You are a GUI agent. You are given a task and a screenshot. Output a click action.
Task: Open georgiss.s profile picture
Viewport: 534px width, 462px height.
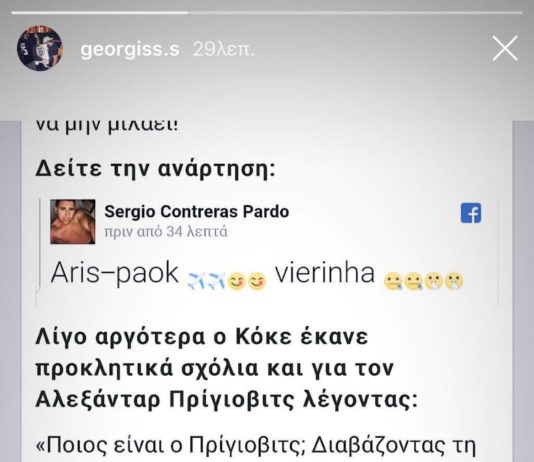click(x=40, y=48)
